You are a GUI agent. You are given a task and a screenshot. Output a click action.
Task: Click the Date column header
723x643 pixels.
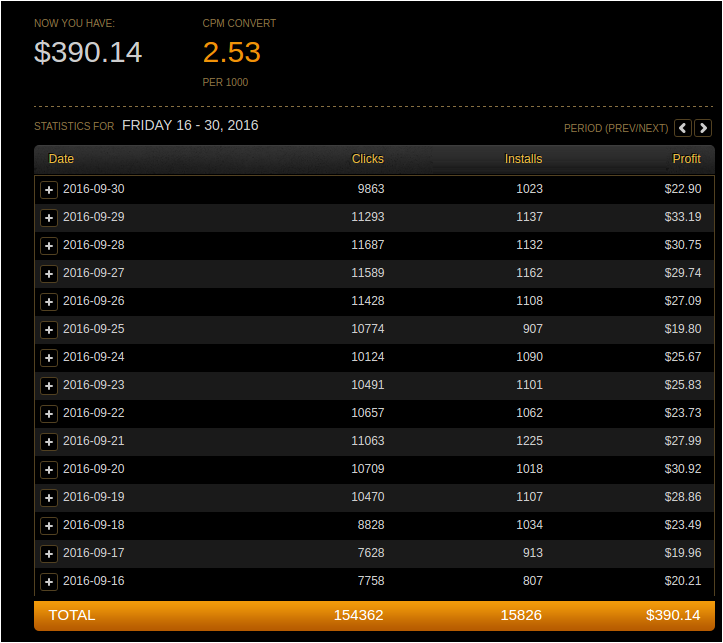[x=61, y=159]
